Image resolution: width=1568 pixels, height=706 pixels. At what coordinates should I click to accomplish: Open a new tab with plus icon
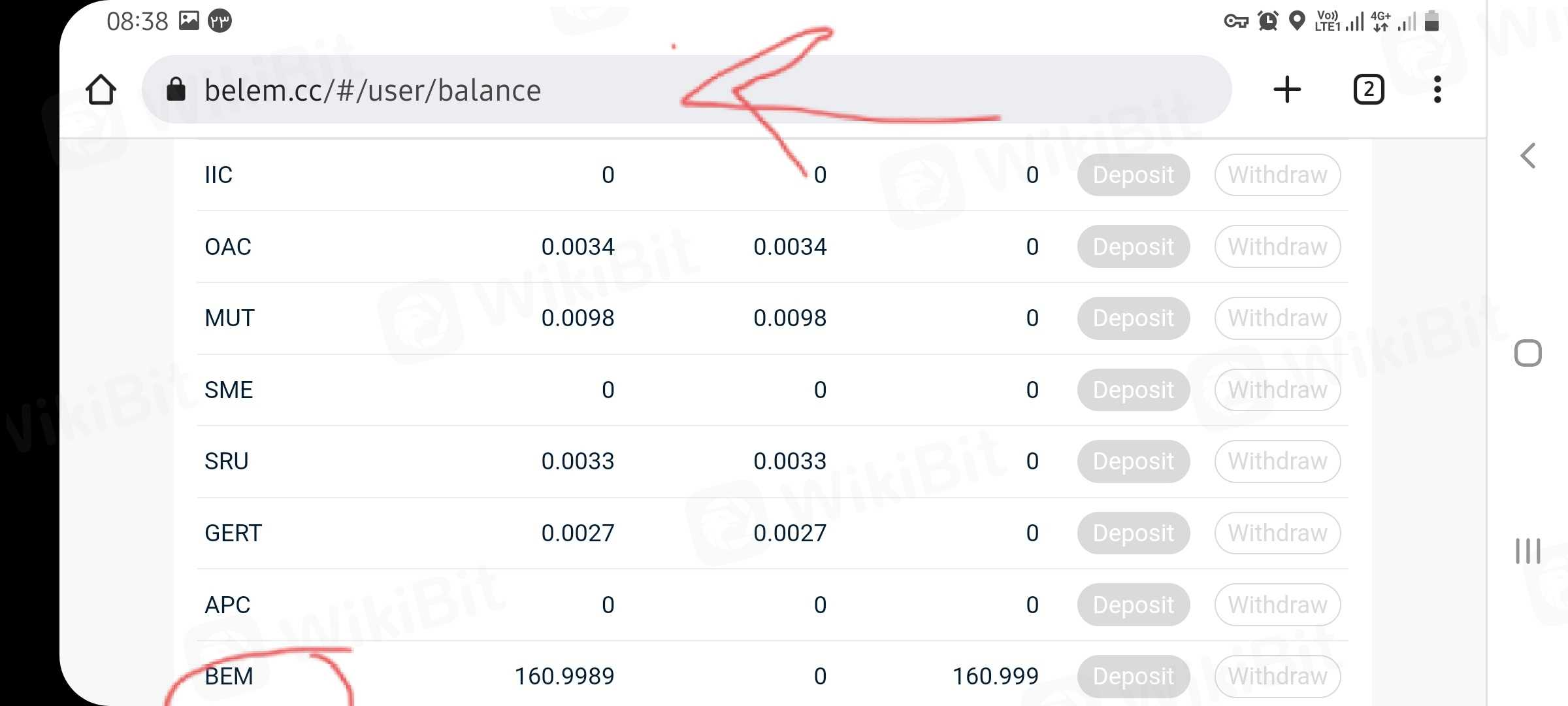[1287, 90]
